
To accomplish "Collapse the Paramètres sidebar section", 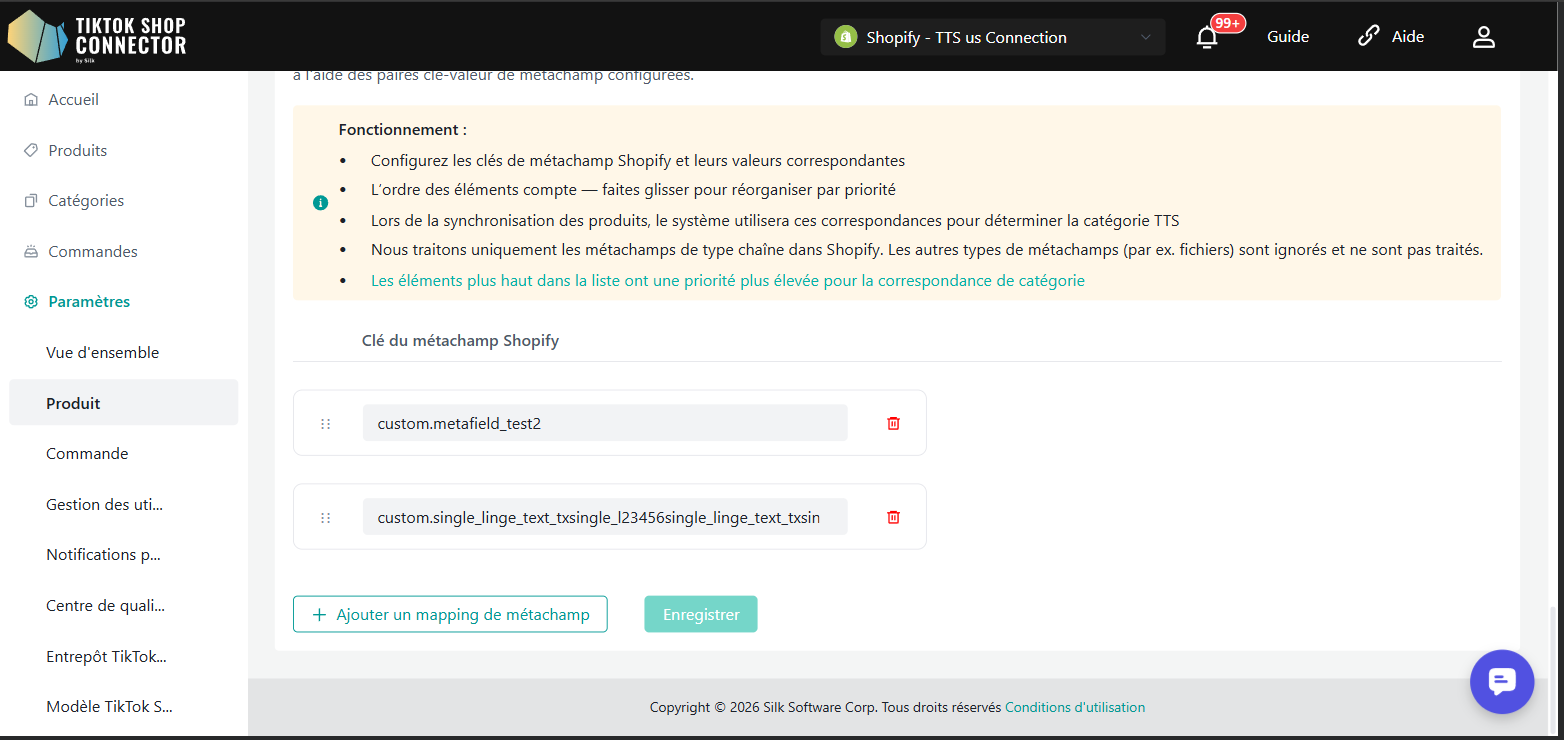I will click(89, 302).
